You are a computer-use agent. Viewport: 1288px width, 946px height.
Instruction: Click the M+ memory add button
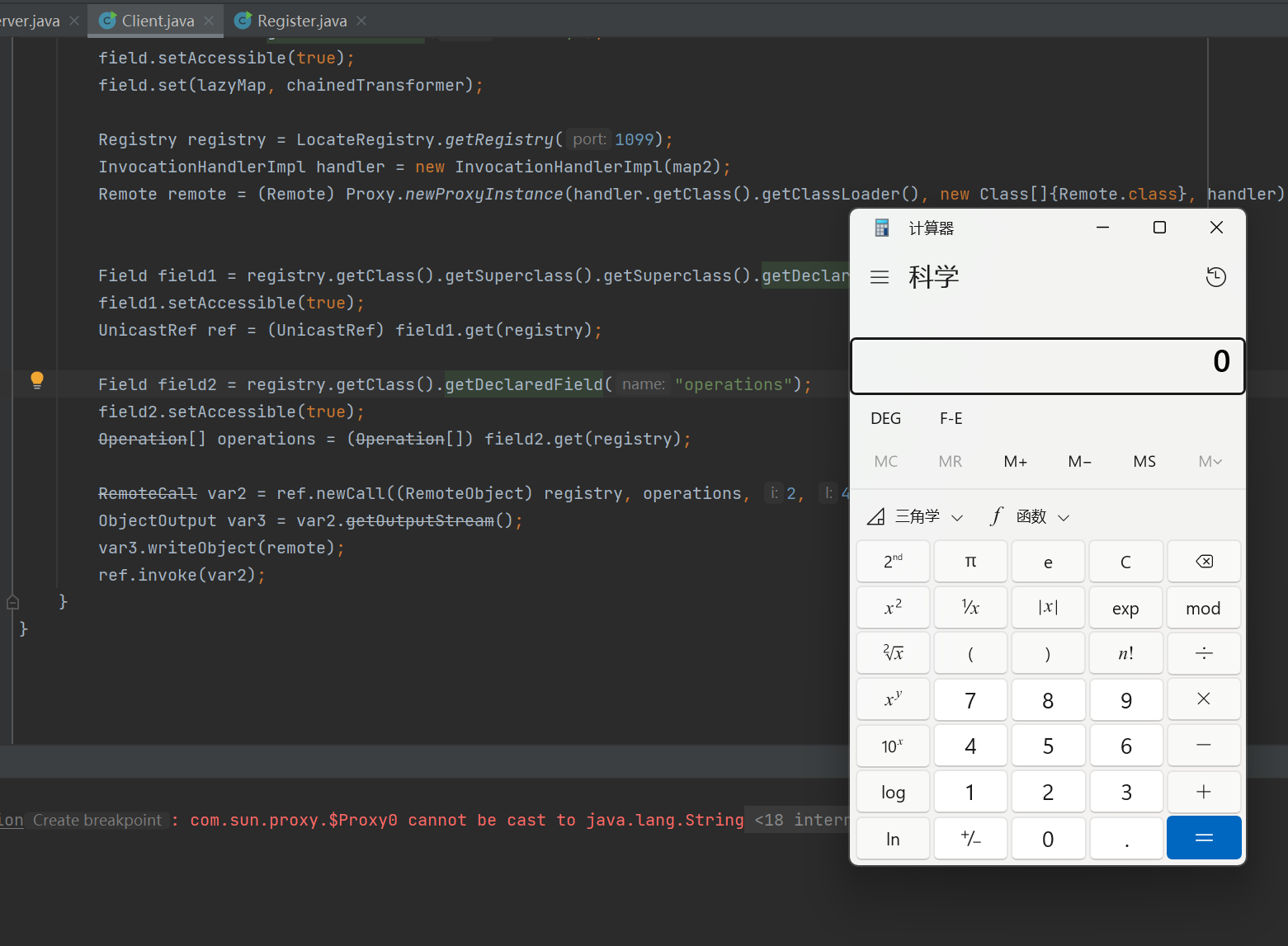[x=1016, y=462]
